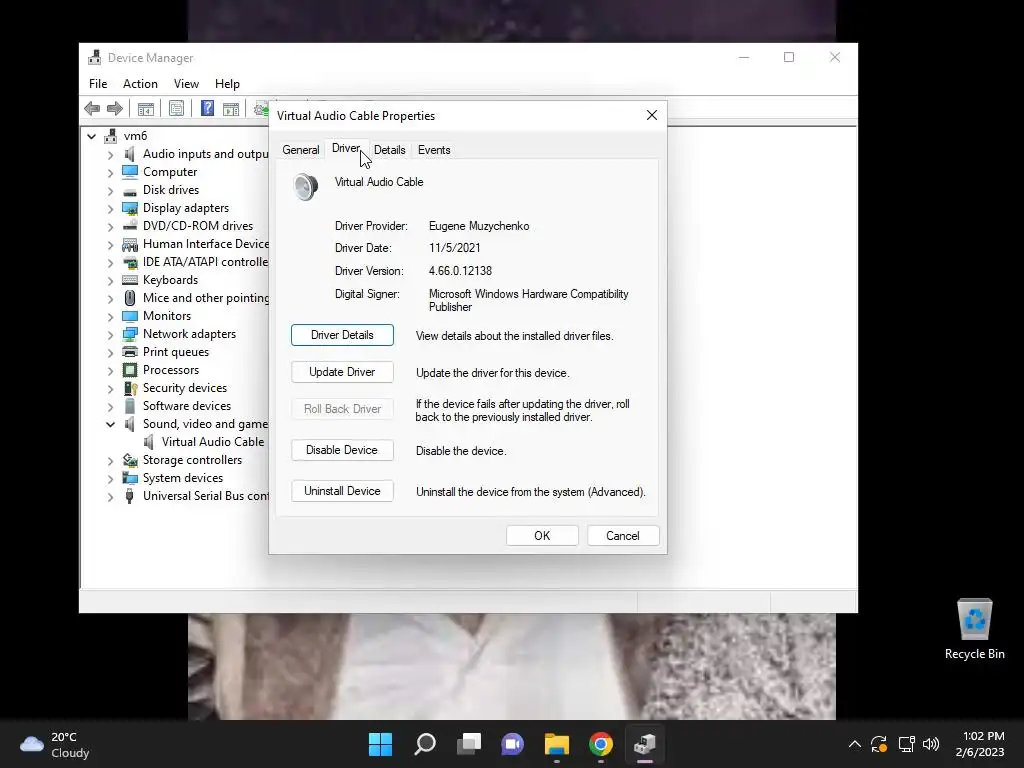Expand the DVD/CD-ROM drives category

click(x=110, y=227)
